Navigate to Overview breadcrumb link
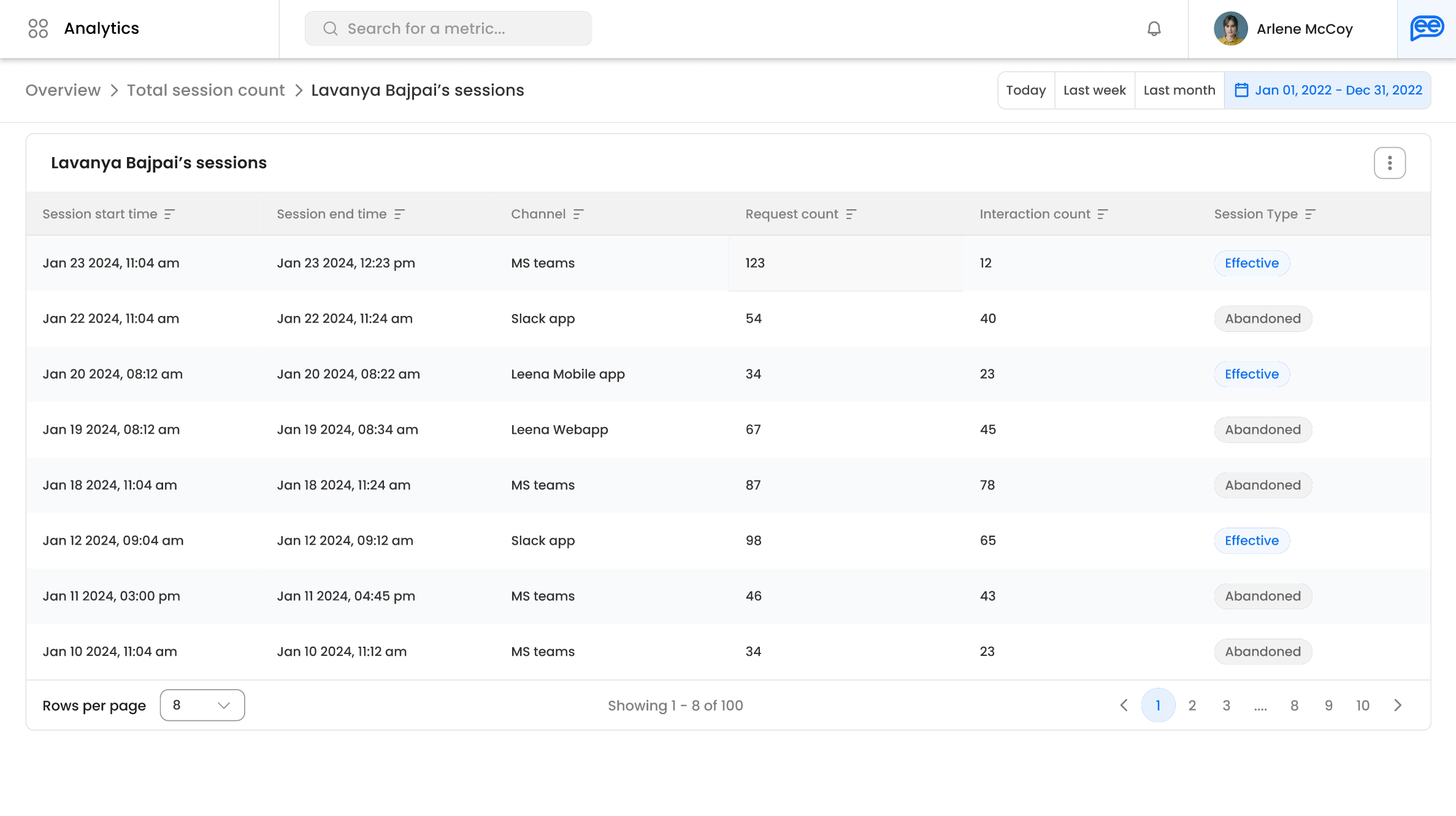1456x816 pixels. (x=63, y=91)
